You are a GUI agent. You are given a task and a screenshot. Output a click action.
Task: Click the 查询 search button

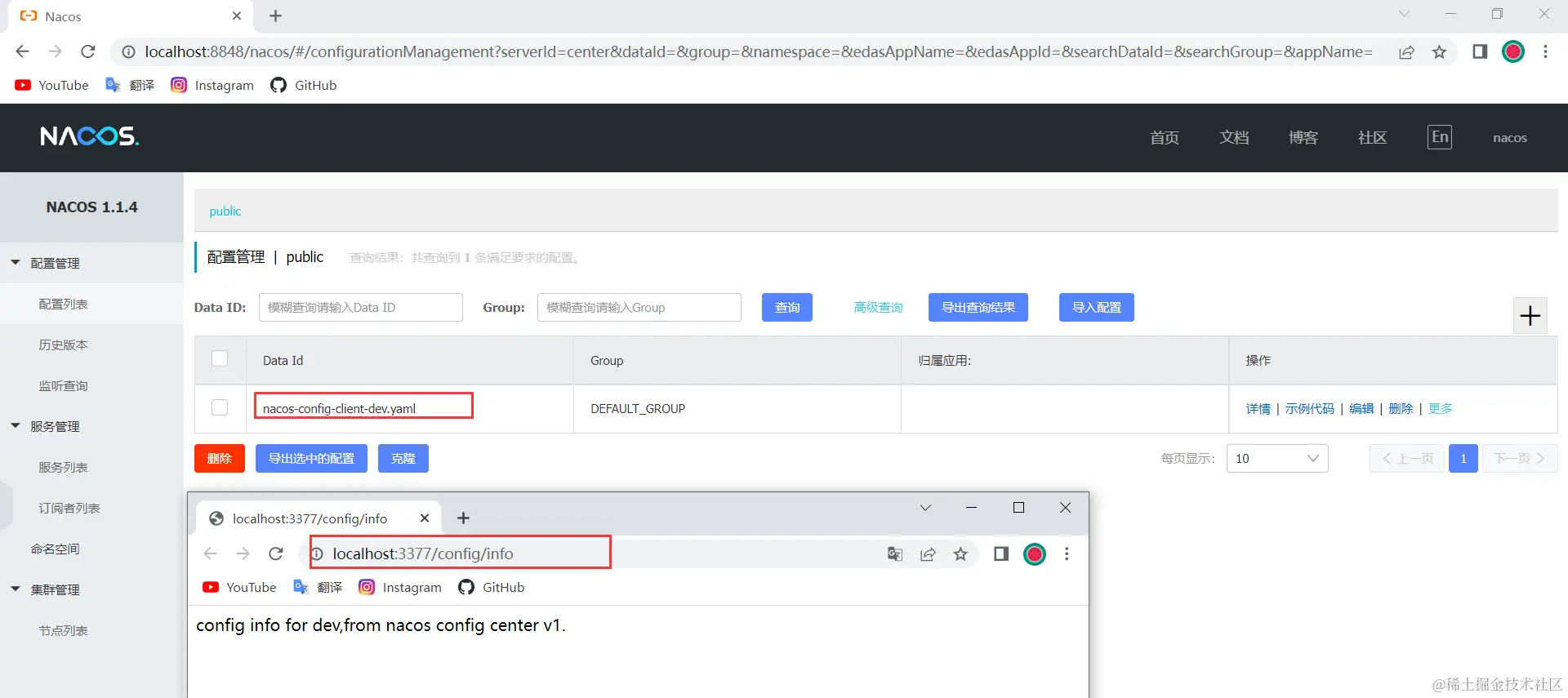pyautogui.click(x=787, y=308)
